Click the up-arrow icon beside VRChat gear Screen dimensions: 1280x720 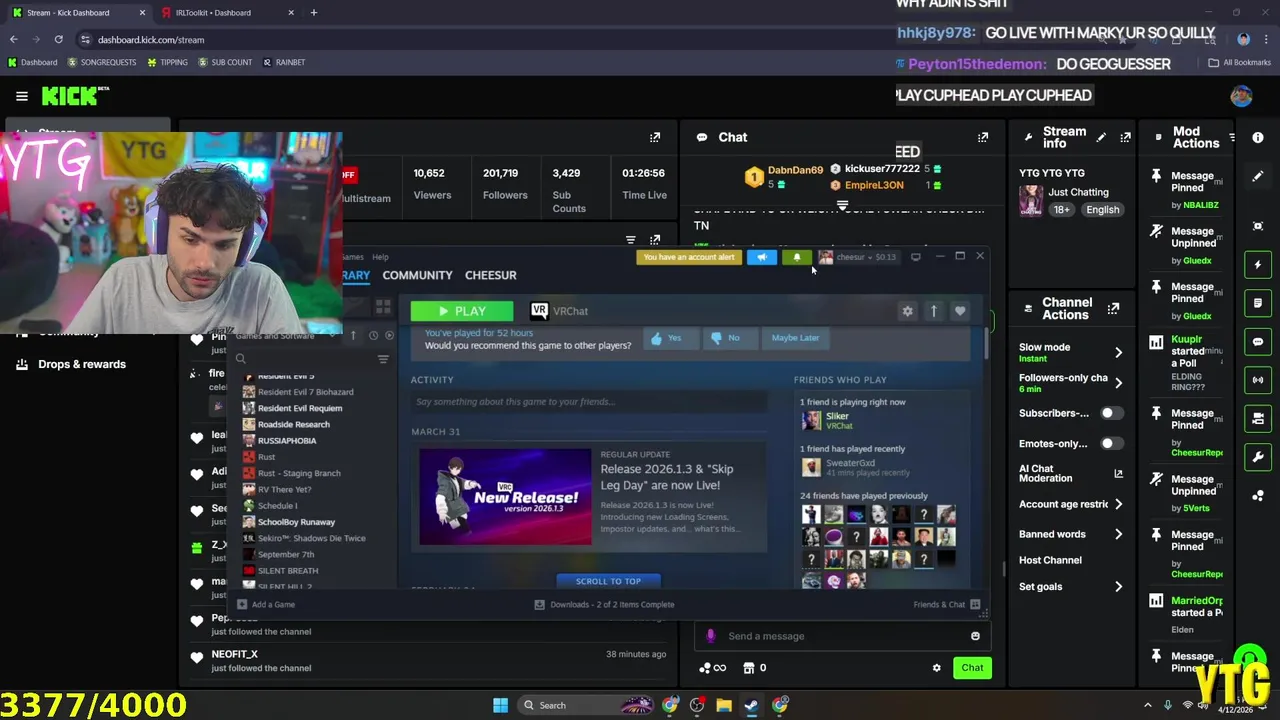pyautogui.click(x=933, y=311)
